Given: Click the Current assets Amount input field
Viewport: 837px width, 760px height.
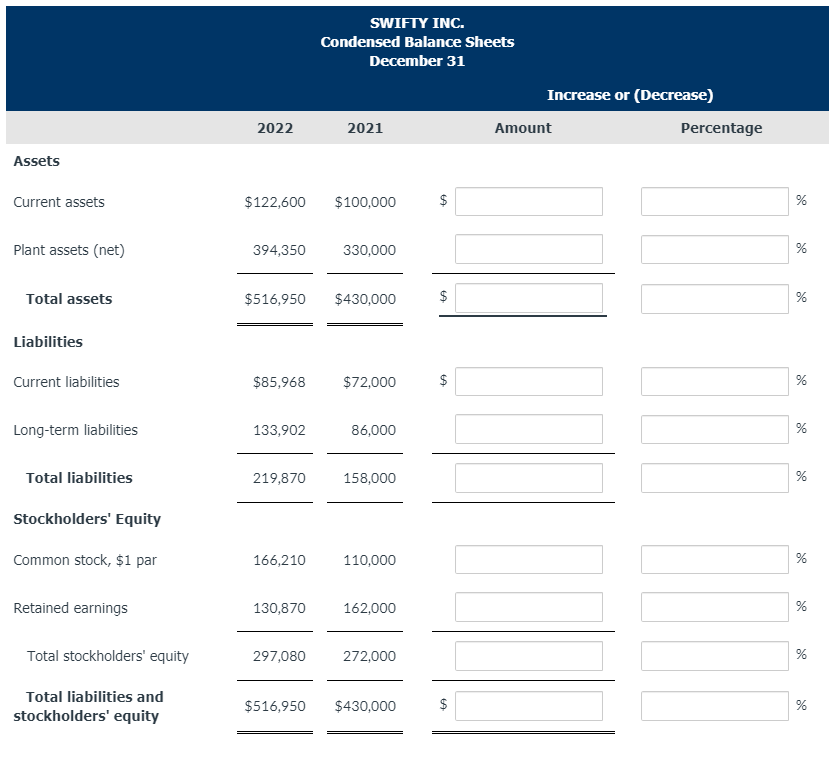Looking at the screenshot, I should (x=528, y=201).
